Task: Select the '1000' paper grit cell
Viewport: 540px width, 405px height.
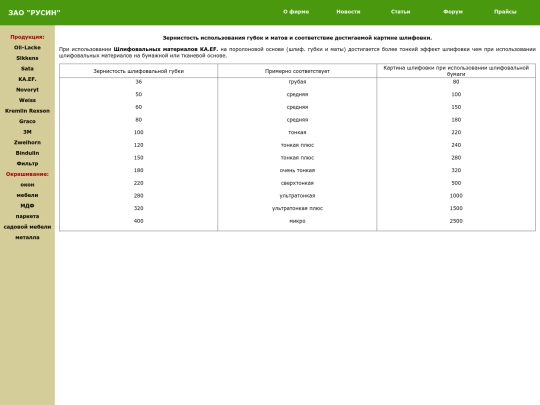Action: tap(456, 196)
